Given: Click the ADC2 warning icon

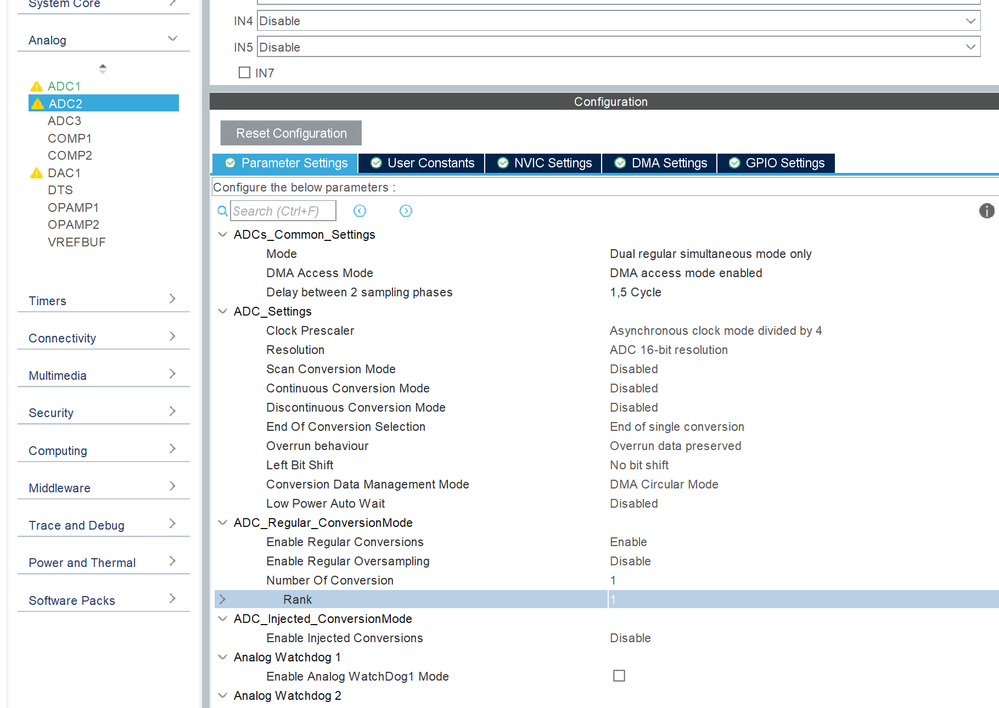Looking at the screenshot, I should pyautogui.click(x=38, y=103).
